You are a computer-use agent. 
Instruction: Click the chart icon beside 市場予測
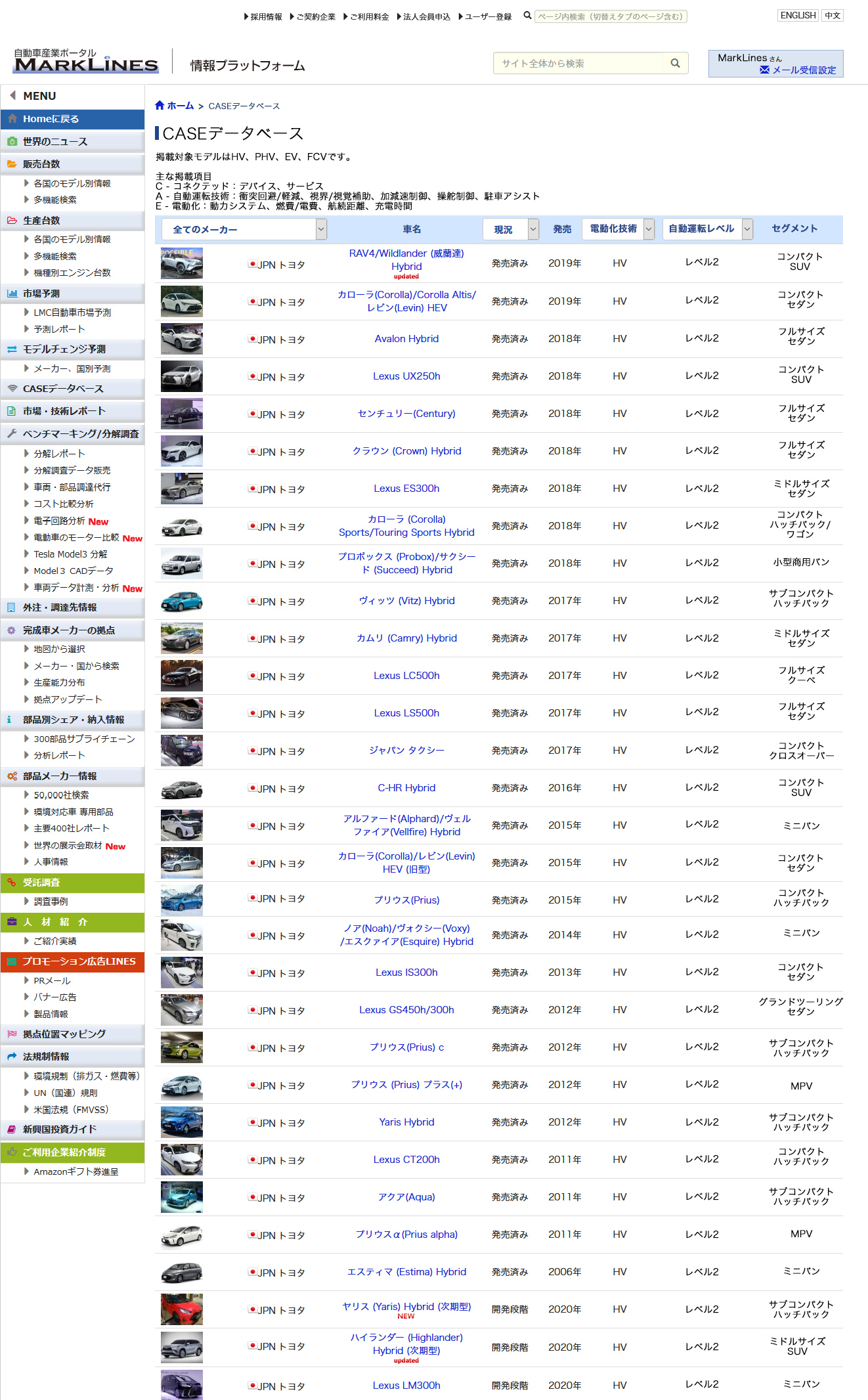click(12, 294)
